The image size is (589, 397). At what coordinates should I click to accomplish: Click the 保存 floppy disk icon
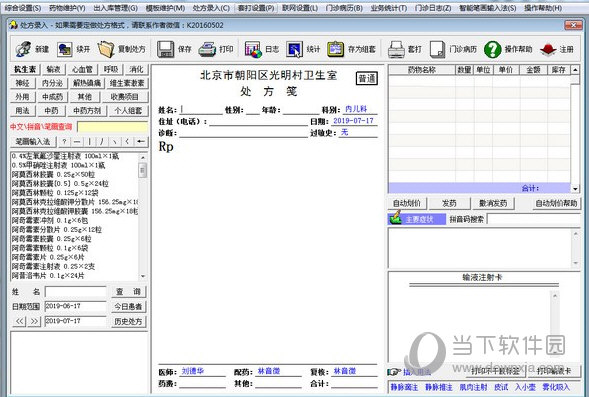coord(165,49)
